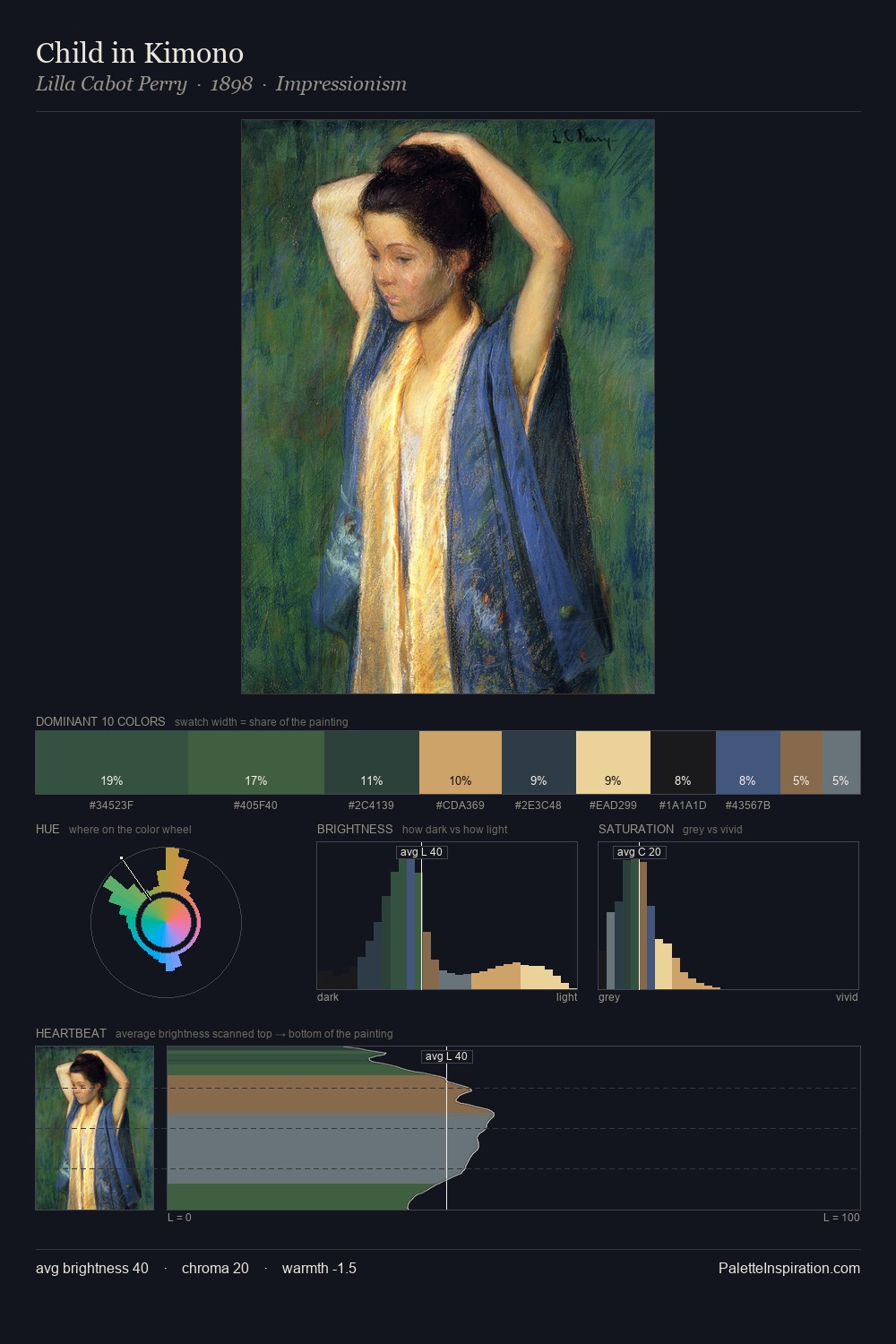Click hex code #34523F text
Image resolution: width=896 pixels, height=1344 pixels.
pos(111,806)
